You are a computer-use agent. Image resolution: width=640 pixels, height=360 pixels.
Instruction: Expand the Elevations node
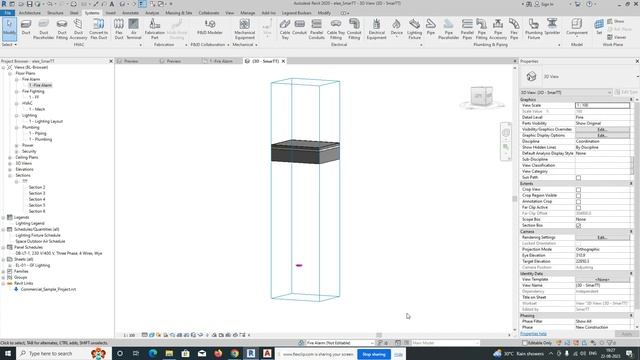(x=10, y=169)
